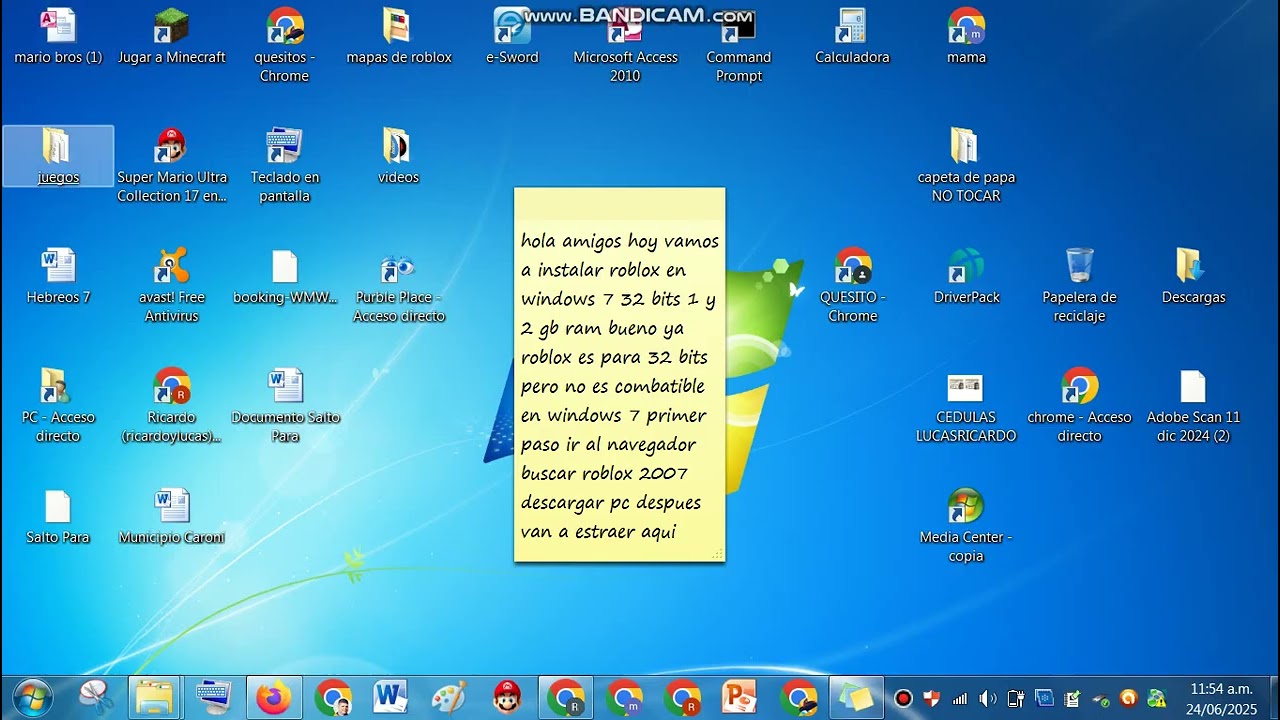Select the mario bros (1) desktop icon

coord(58,37)
